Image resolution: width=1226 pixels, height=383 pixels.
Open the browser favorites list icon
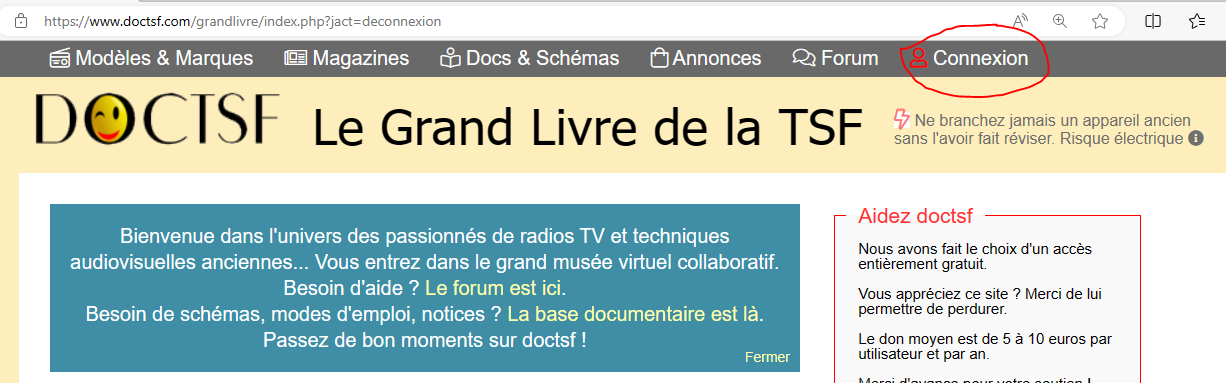(1197, 21)
